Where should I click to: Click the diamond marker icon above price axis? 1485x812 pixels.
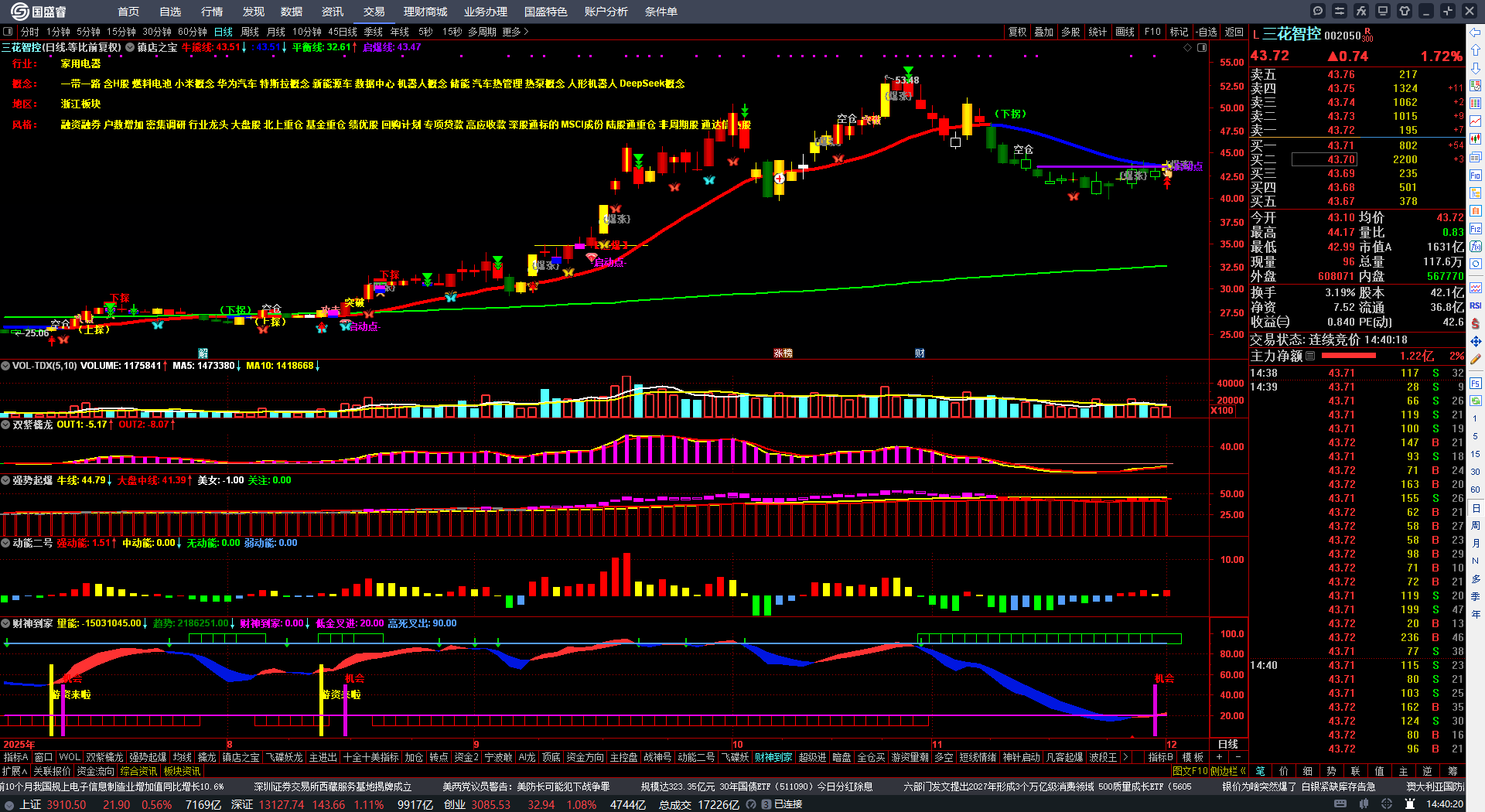[x=1188, y=48]
